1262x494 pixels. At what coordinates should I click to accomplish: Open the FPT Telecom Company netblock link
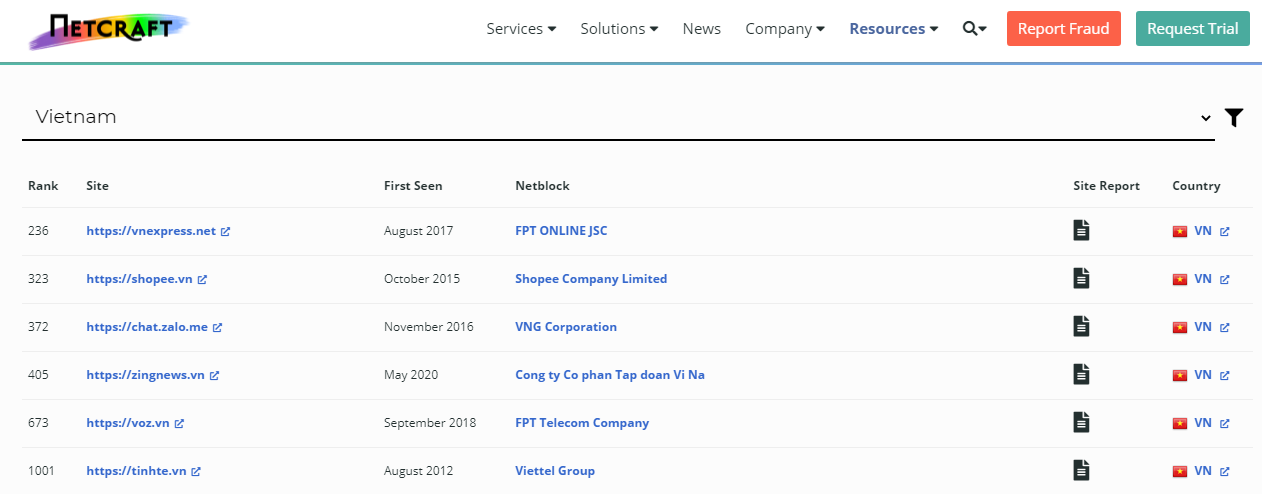pos(582,423)
